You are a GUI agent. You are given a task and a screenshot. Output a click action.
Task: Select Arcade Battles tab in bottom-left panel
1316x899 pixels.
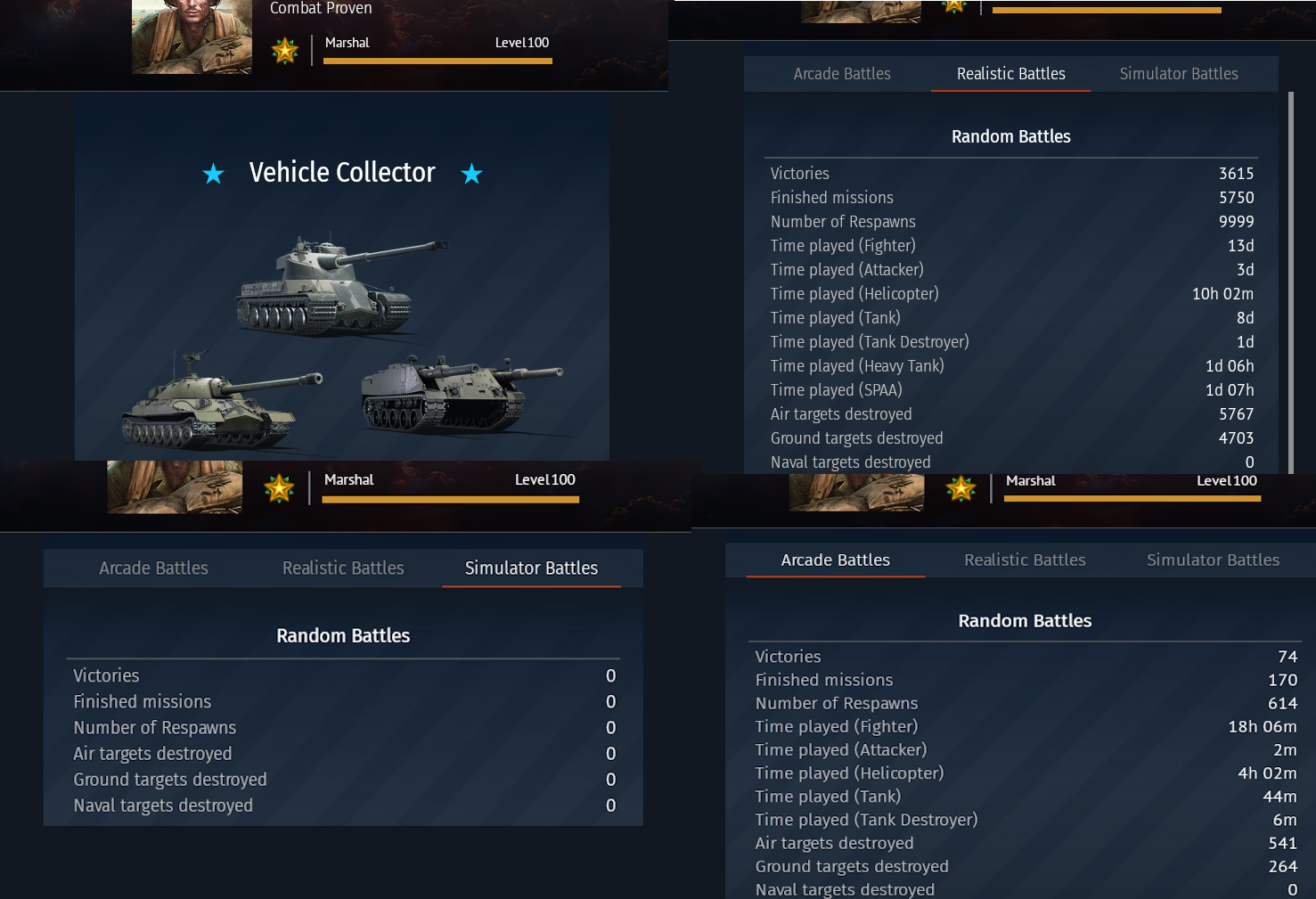(153, 568)
